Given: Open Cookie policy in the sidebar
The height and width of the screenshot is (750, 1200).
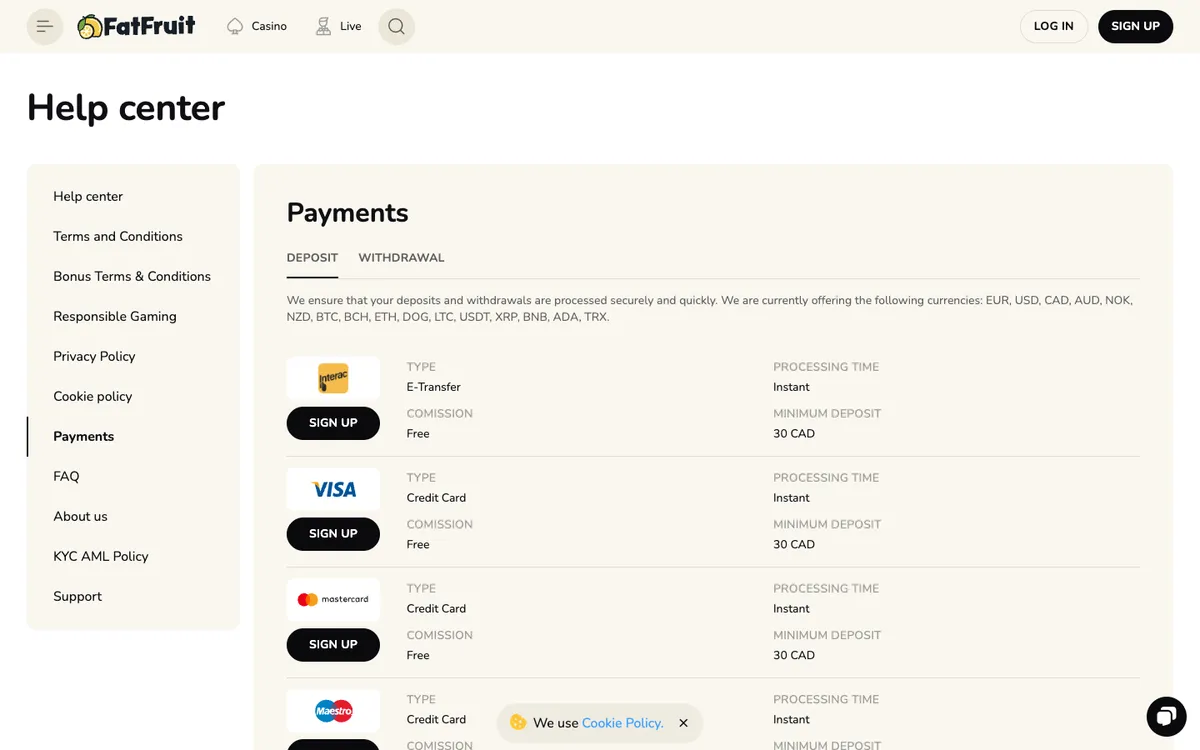Looking at the screenshot, I should pyautogui.click(x=93, y=397).
